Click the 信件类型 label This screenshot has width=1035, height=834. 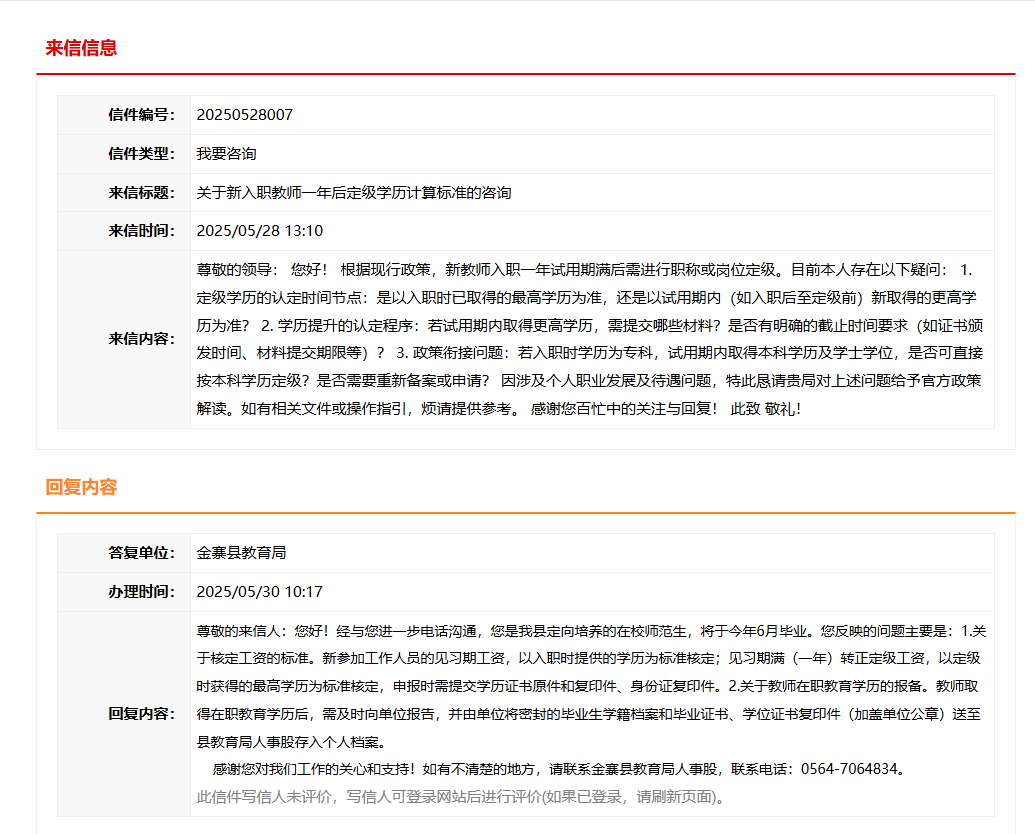pyautogui.click(x=141, y=154)
